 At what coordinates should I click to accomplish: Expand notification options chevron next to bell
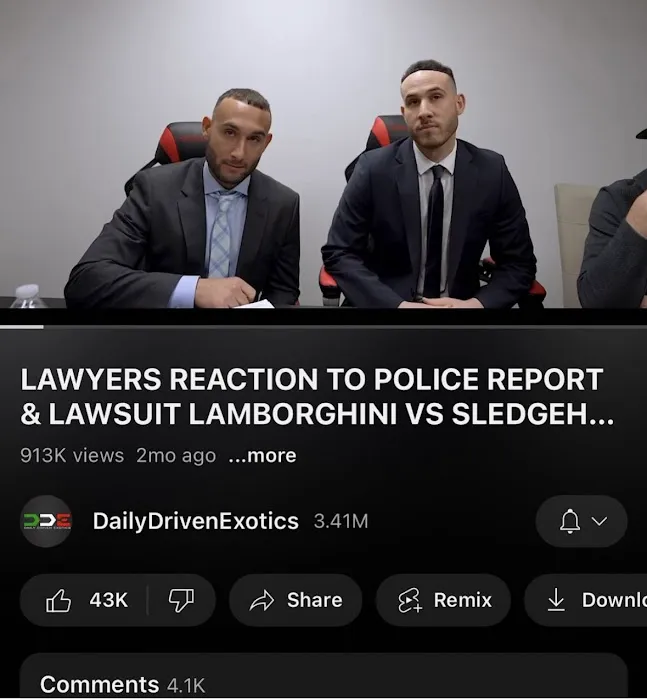click(x=599, y=521)
